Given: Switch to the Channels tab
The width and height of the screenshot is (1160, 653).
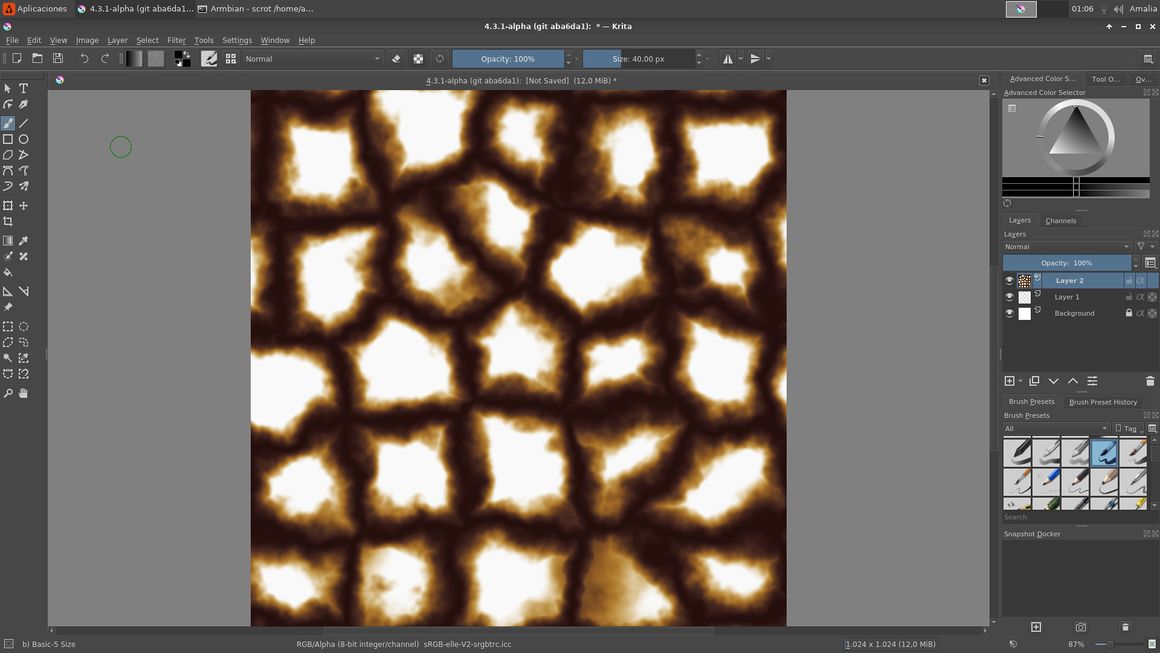Looking at the screenshot, I should coord(1060,220).
